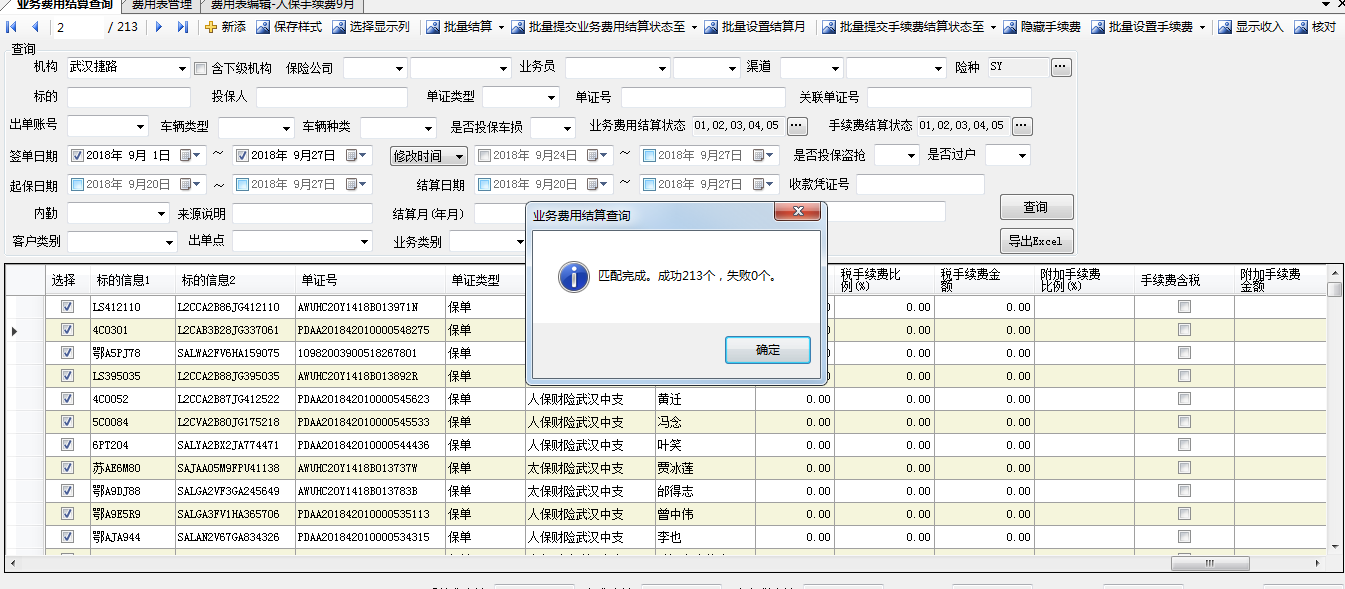Image resolution: width=1345 pixels, height=589 pixels.
Task: Go to the previous record
Action: (x=35, y=27)
